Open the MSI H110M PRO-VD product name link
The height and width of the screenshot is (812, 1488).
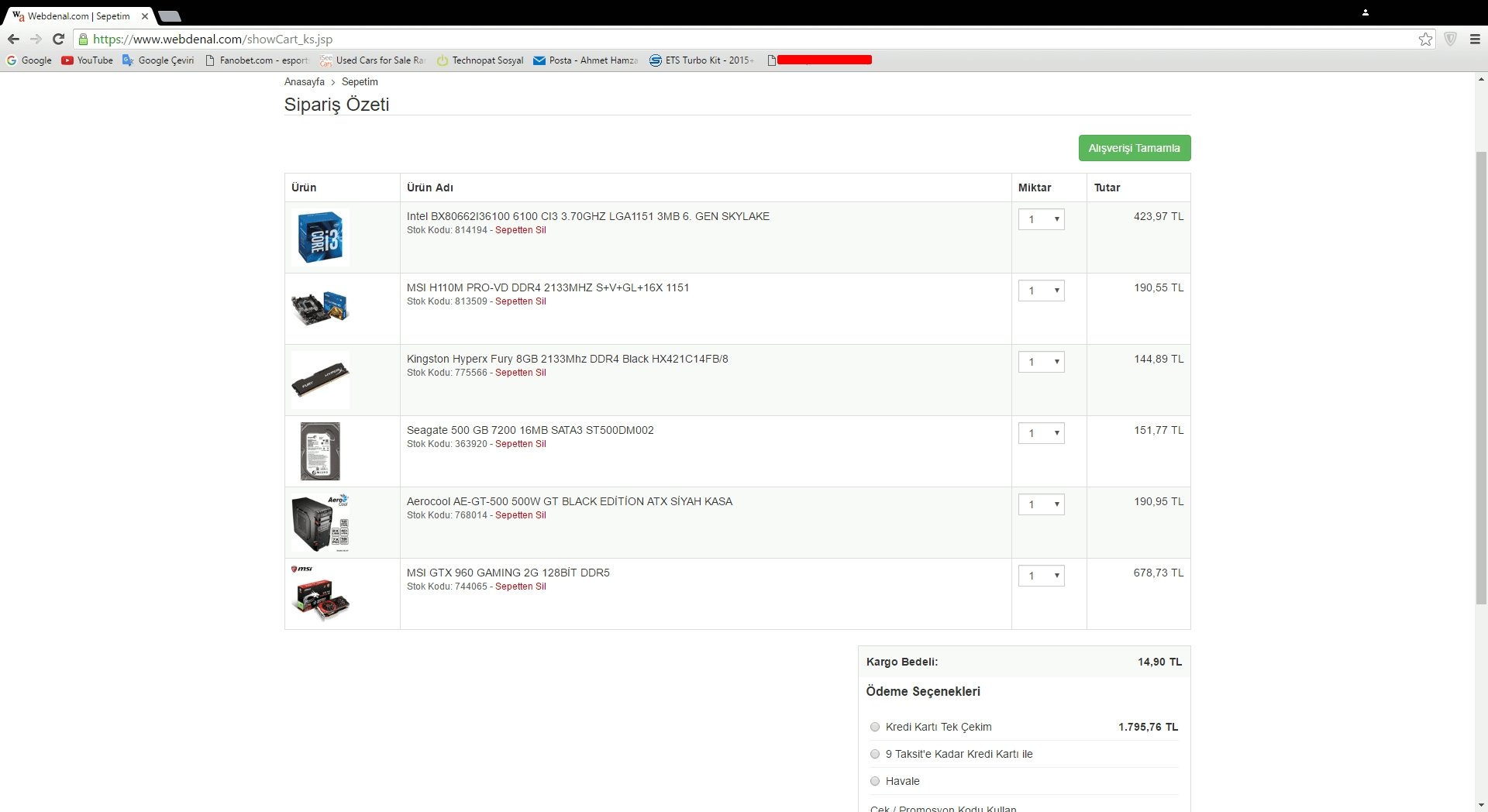tap(548, 287)
